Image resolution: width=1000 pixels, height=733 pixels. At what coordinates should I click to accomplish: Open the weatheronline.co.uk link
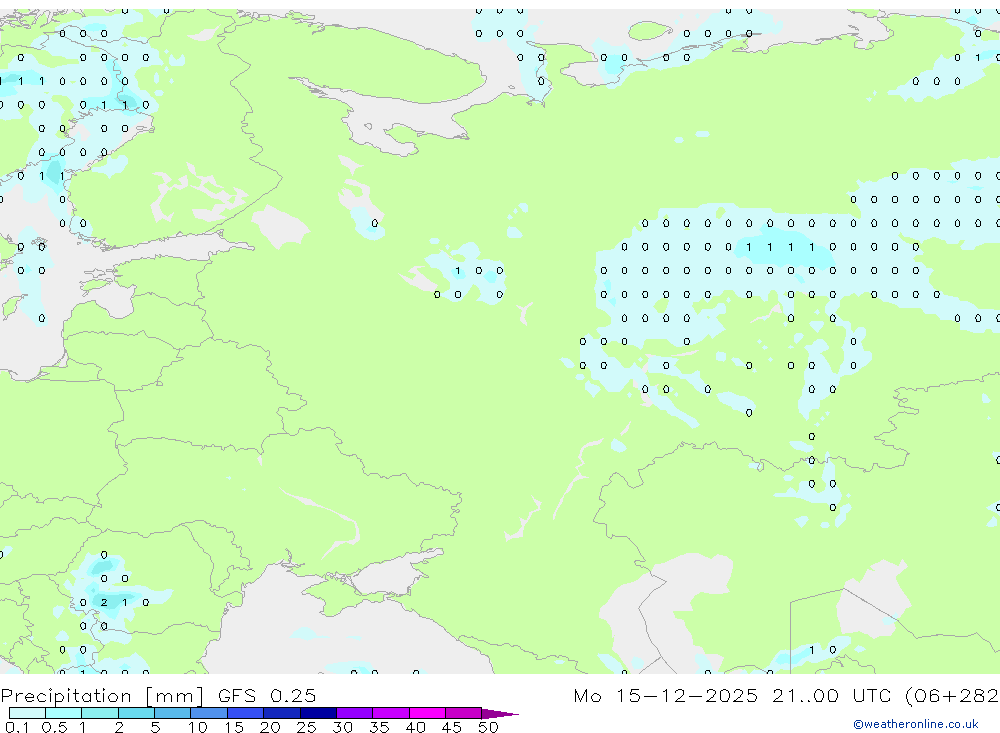[x=916, y=724]
